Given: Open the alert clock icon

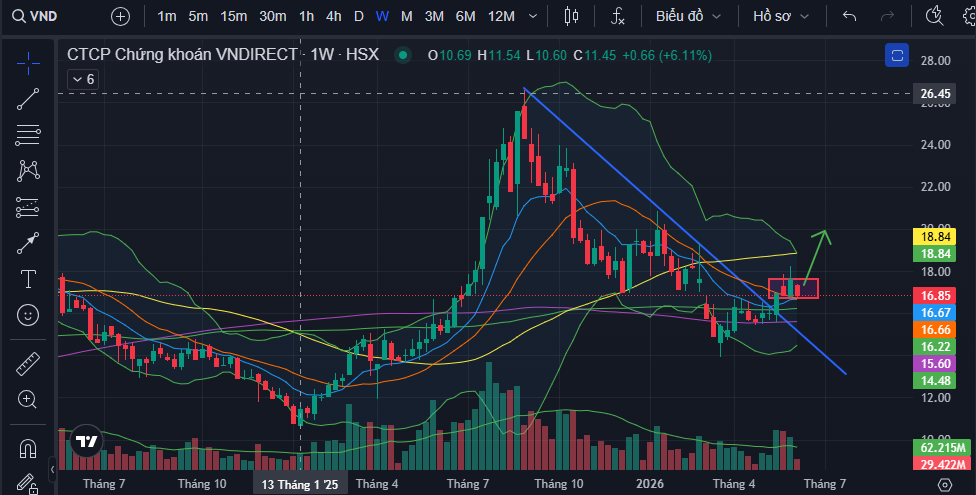Looking at the screenshot, I should click(x=934, y=16).
